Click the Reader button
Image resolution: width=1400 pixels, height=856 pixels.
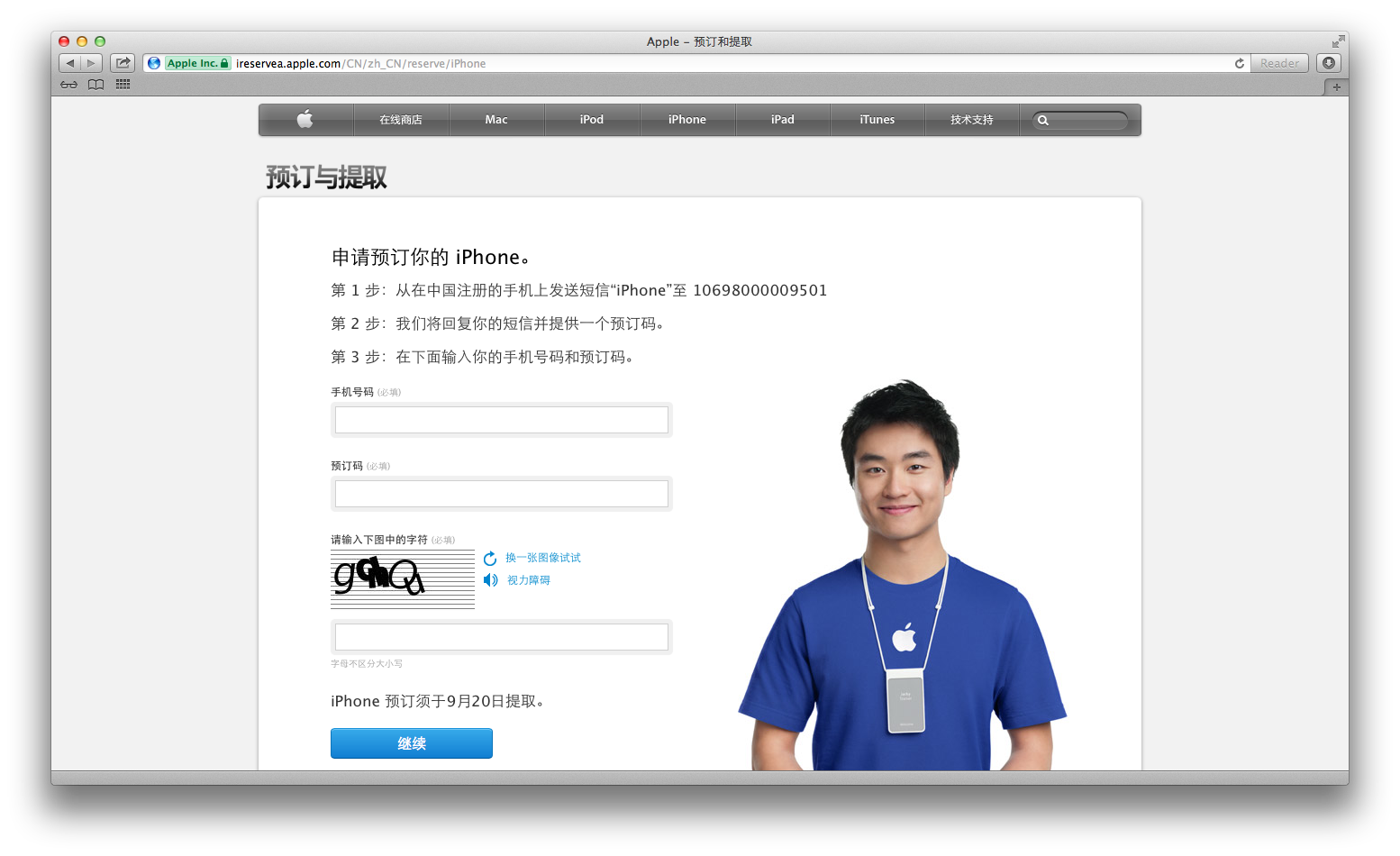(x=1279, y=63)
